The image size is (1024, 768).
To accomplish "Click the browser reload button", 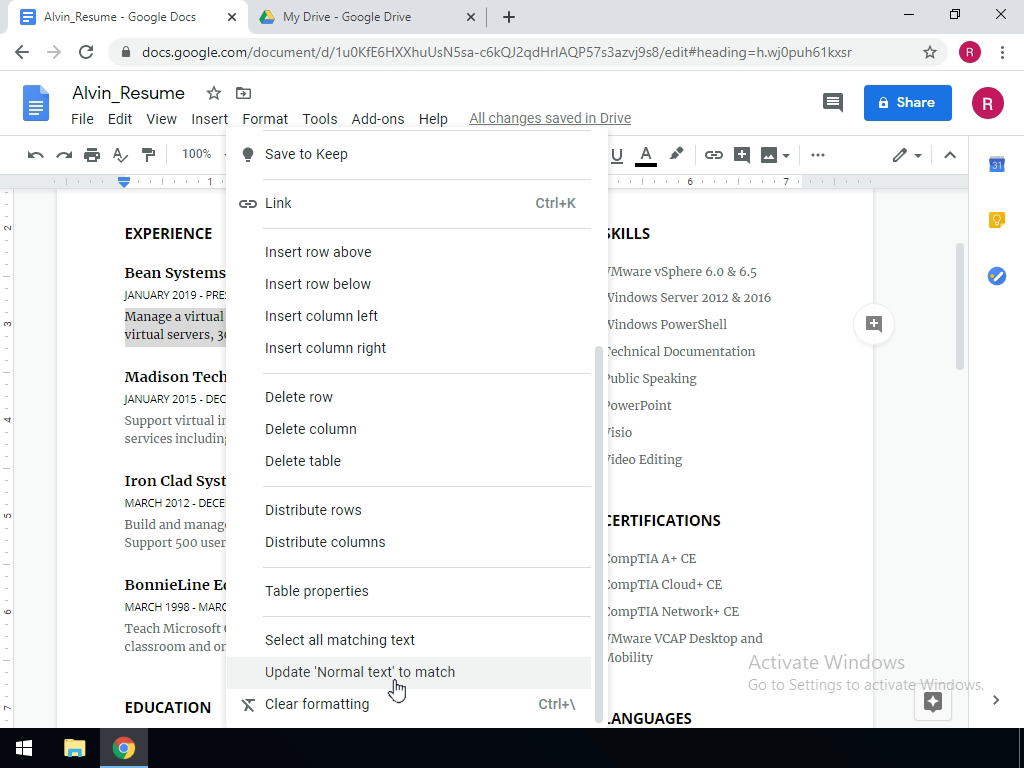I will tap(86, 52).
